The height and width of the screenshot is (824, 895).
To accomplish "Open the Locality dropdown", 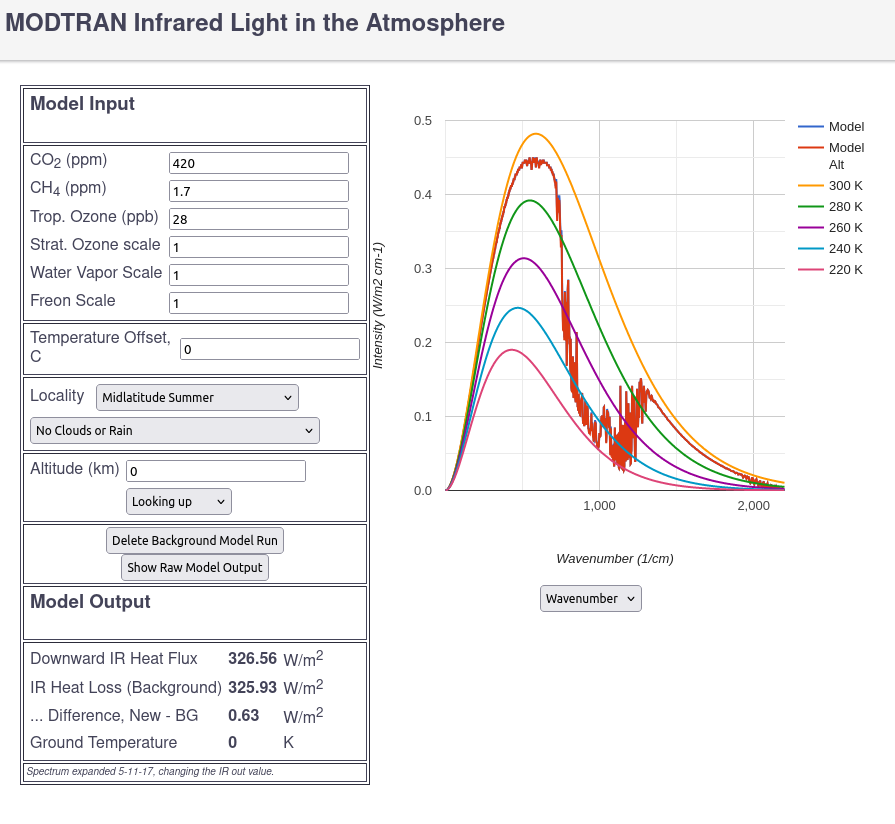I will tap(197, 397).
